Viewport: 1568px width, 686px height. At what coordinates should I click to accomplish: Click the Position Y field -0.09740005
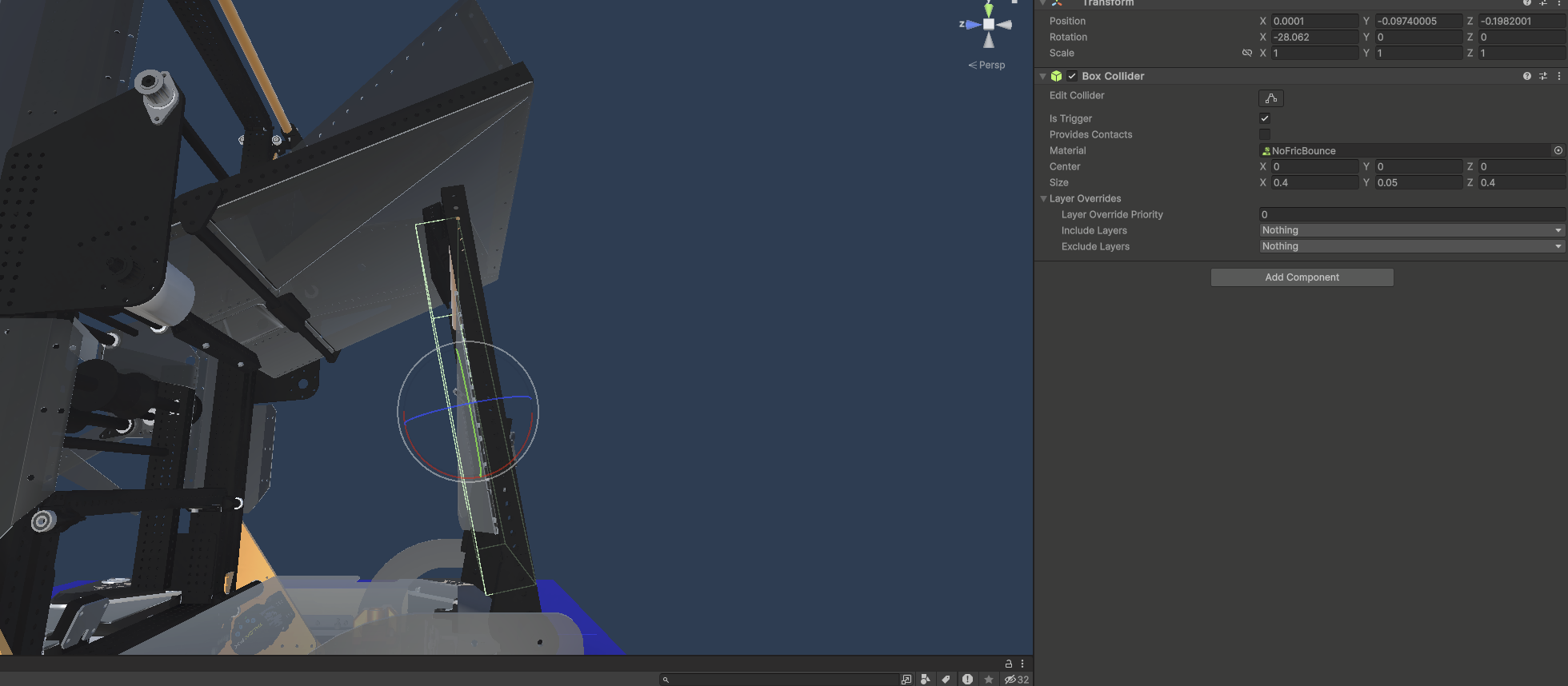(x=1418, y=21)
